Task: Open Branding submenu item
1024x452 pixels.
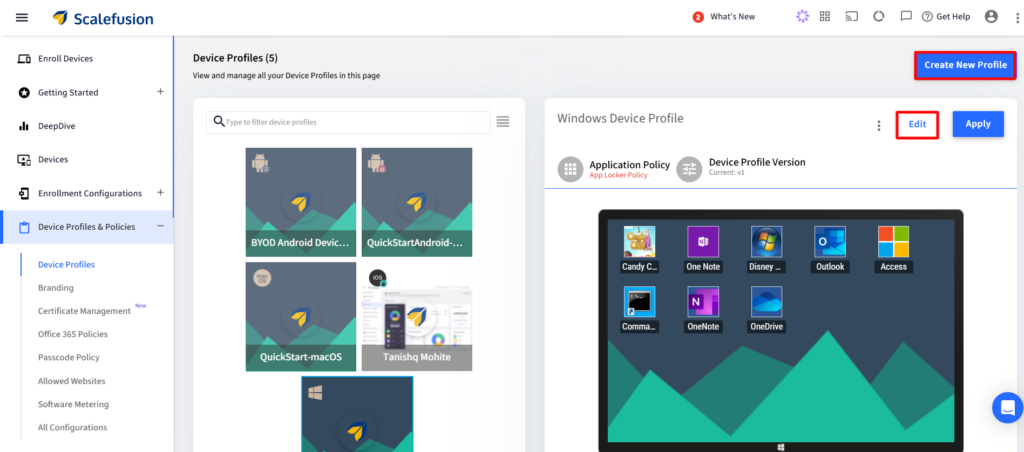Action: coord(56,288)
